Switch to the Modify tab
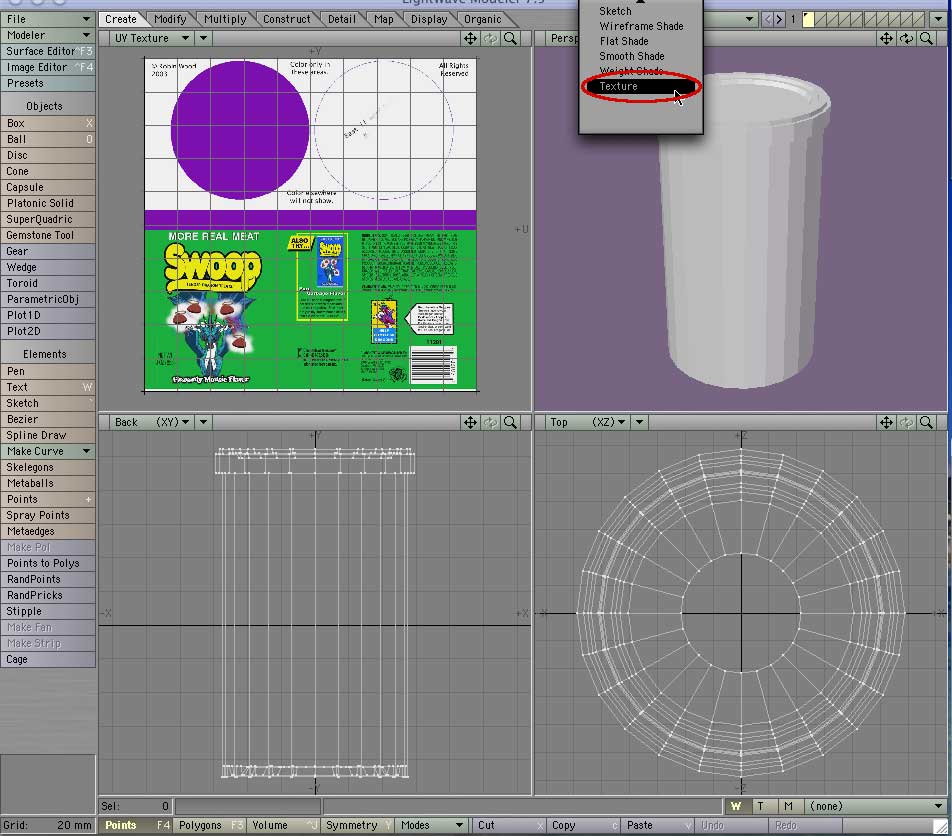Image resolution: width=952 pixels, height=836 pixels. [170, 19]
